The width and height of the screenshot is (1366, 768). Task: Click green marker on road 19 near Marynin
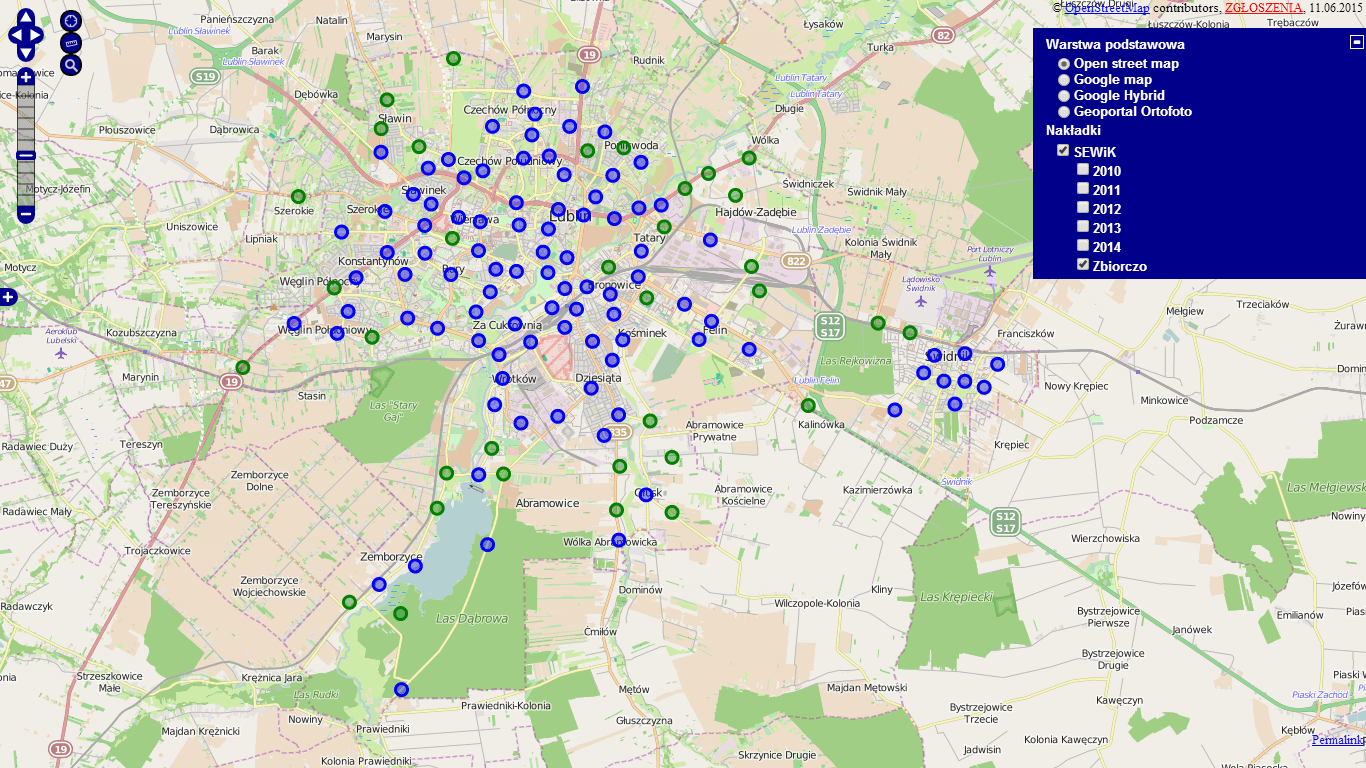243,367
